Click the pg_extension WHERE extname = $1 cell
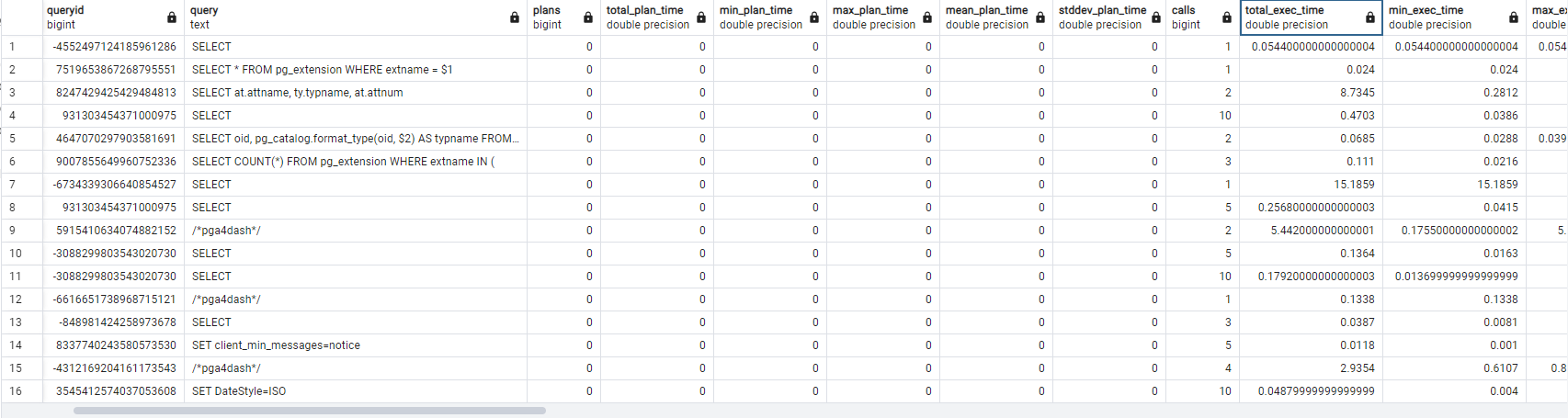1568x418 pixels. 322,70
